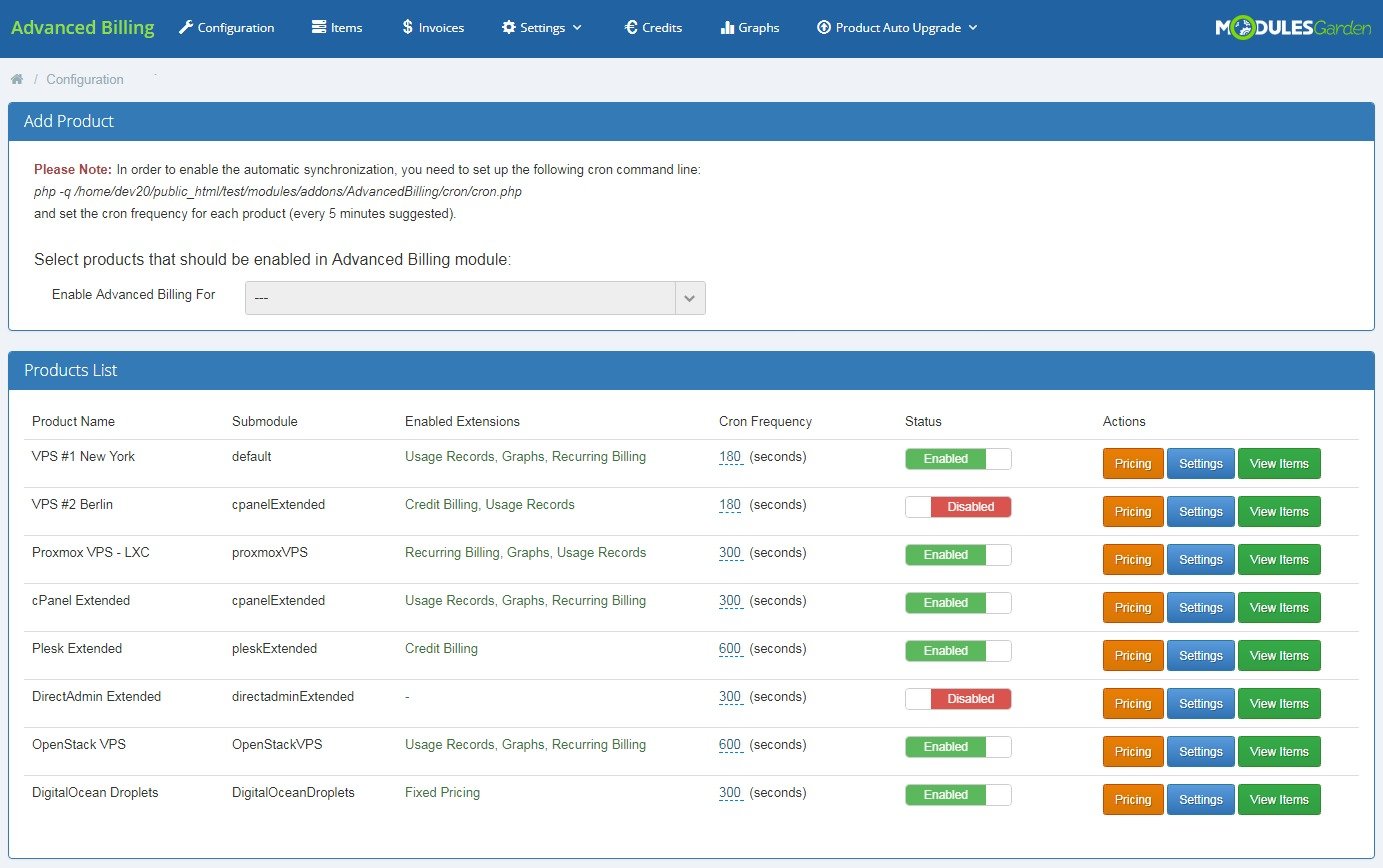
Task: Click View Items for OpenStack VPS
Action: (1279, 752)
